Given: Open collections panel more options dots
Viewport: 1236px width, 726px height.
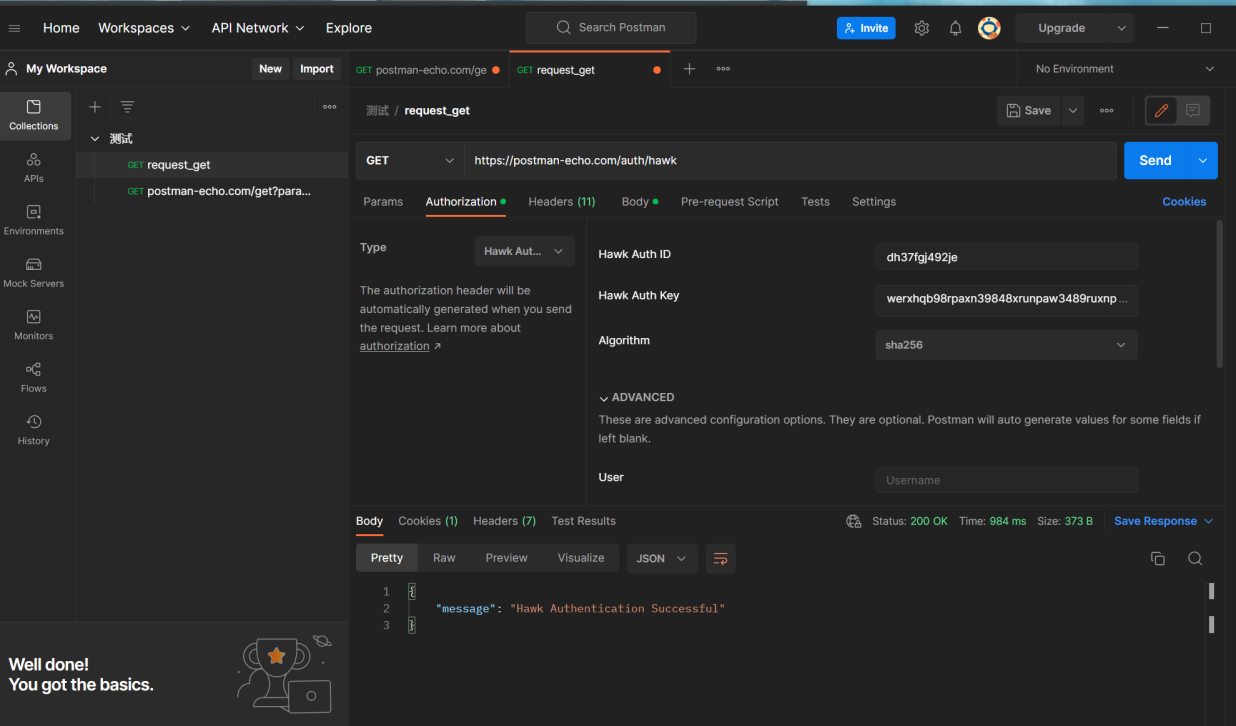Looking at the screenshot, I should 330,107.
